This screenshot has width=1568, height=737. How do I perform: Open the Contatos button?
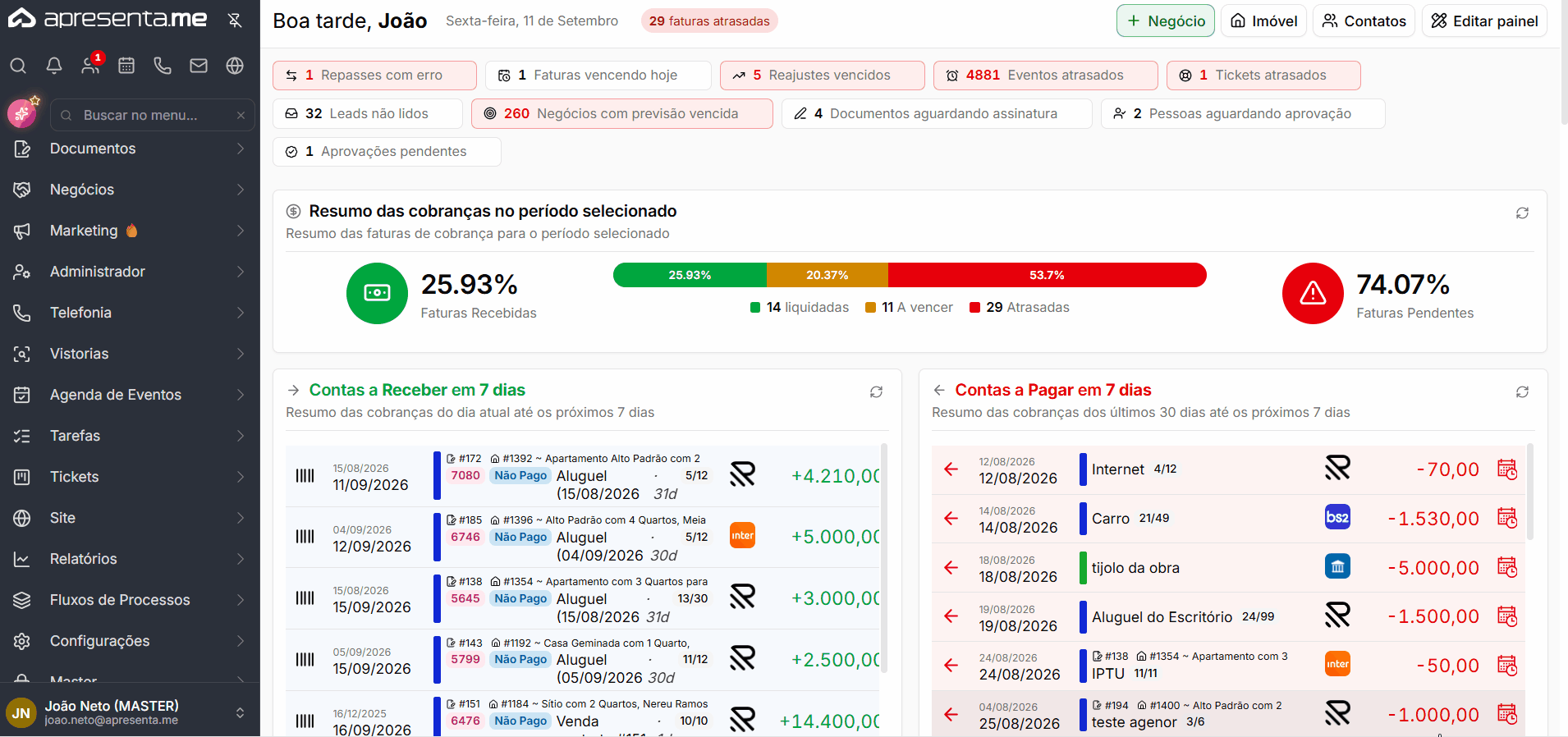coord(1364,21)
